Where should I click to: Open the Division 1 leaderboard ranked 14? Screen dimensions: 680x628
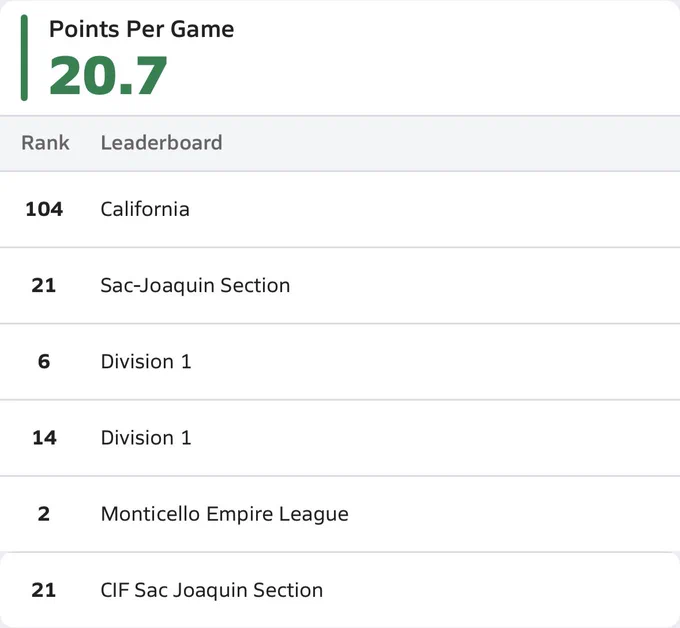pyautogui.click(x=340, y=438)
